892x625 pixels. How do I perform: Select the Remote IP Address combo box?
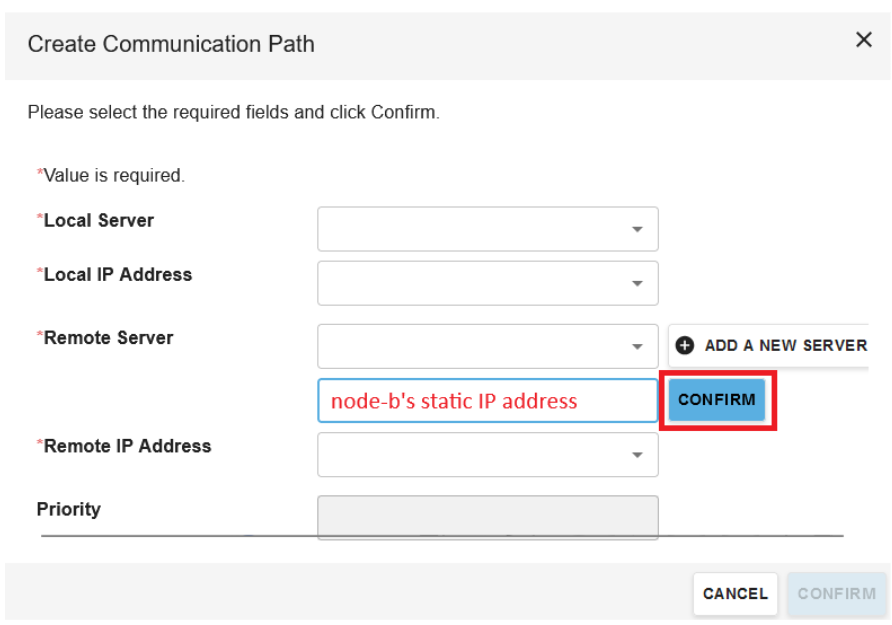(470, 455)
